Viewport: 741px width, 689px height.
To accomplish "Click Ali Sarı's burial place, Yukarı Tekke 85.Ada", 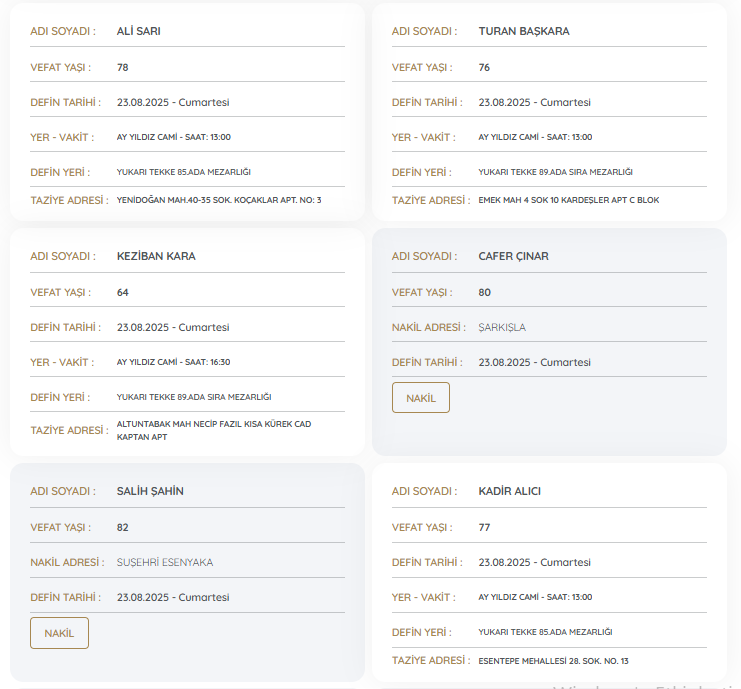I will [x=183, y=172].
